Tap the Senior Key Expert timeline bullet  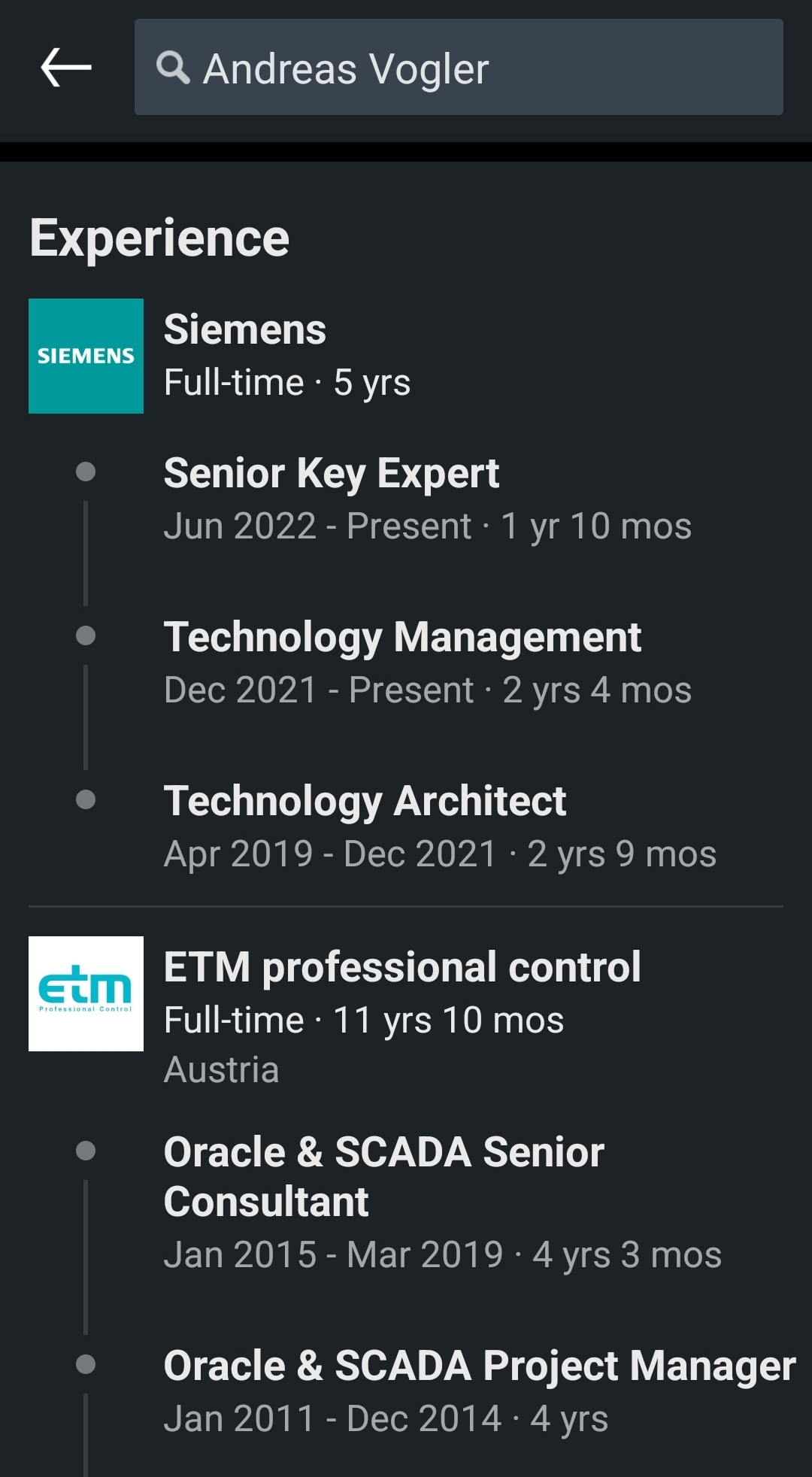[86, 472]
